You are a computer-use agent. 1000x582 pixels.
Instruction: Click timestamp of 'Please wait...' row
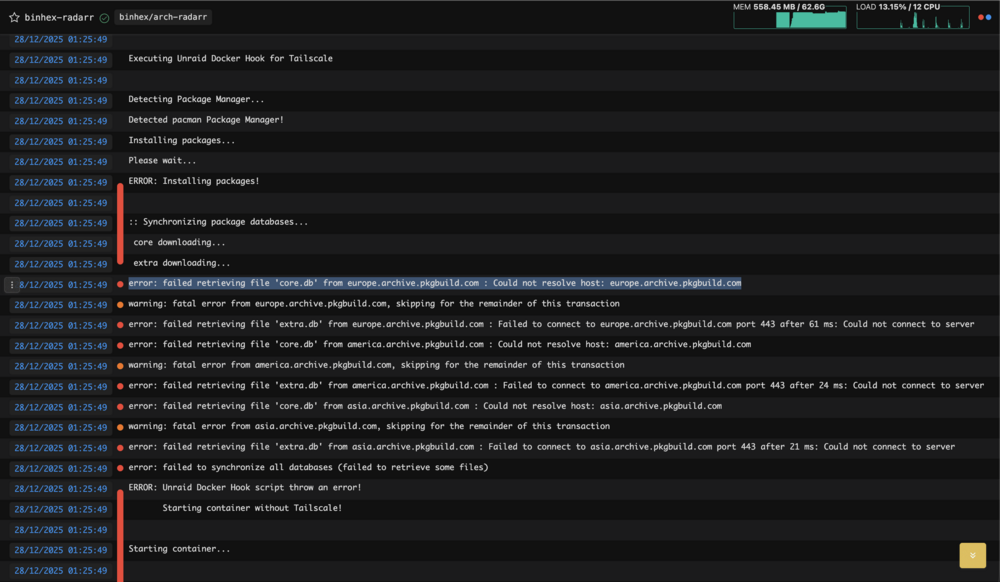[61, 162]
